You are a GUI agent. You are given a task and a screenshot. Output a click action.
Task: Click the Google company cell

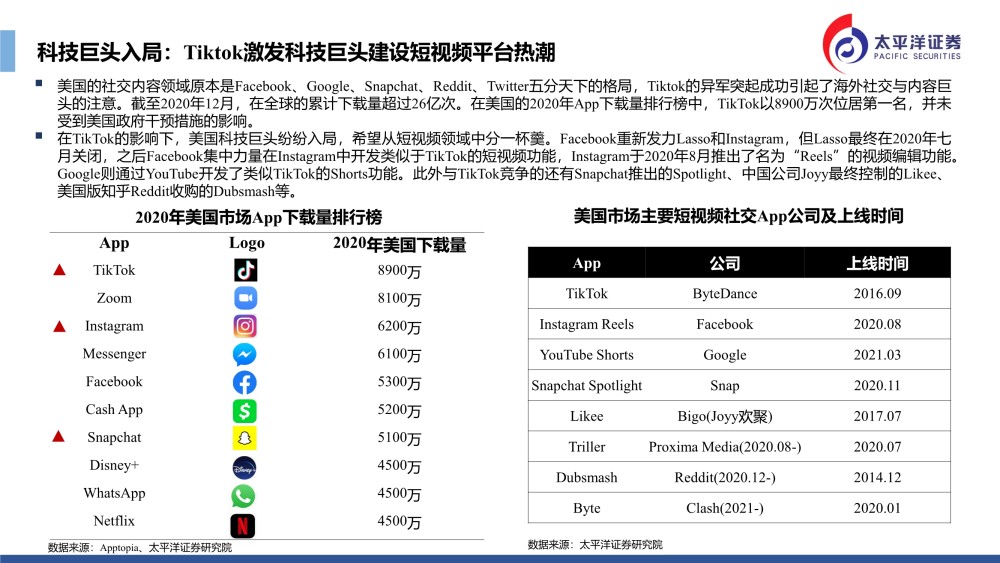[x=724, y=355]
